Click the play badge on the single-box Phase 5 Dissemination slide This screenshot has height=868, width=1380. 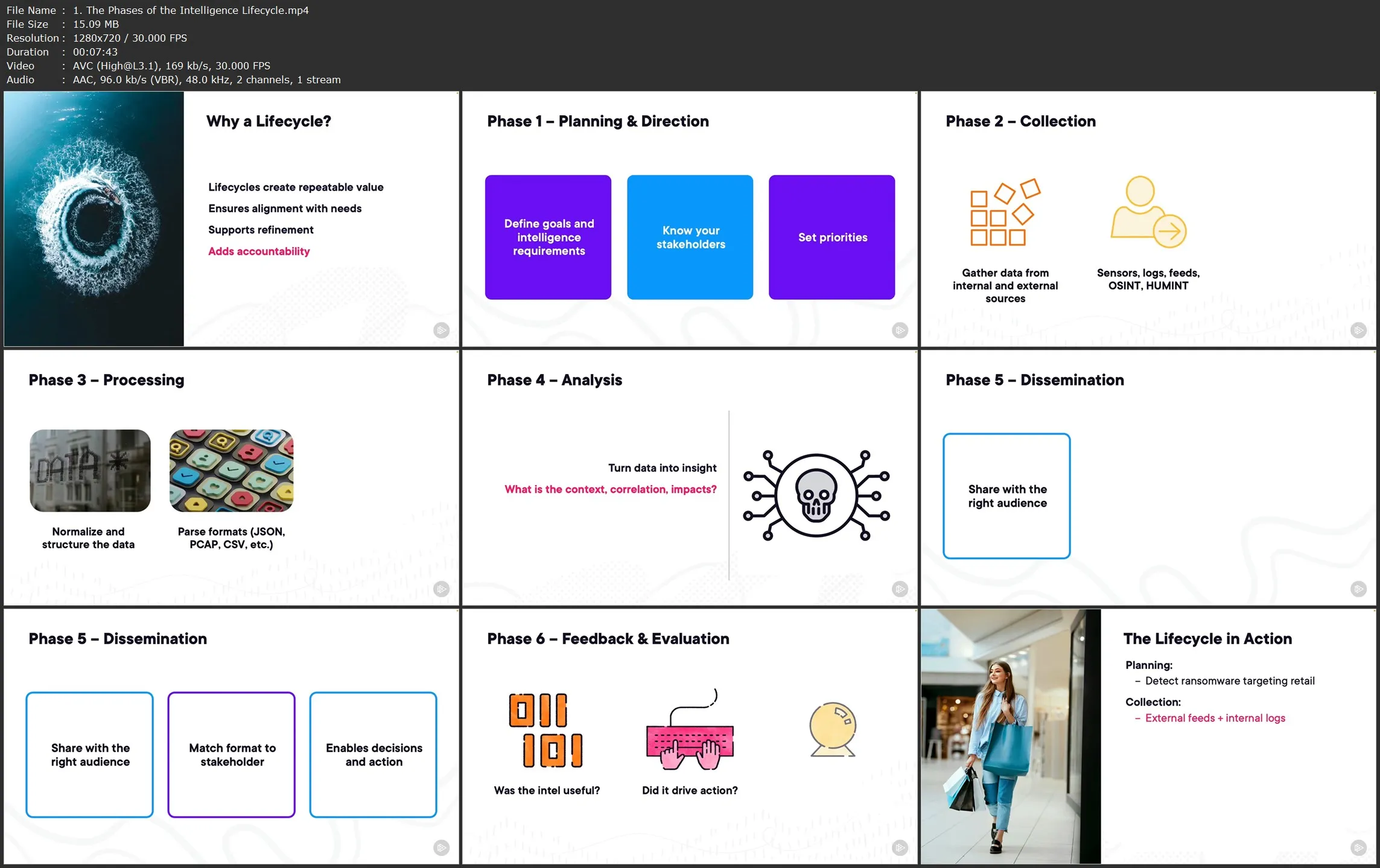pos(1358,589)
